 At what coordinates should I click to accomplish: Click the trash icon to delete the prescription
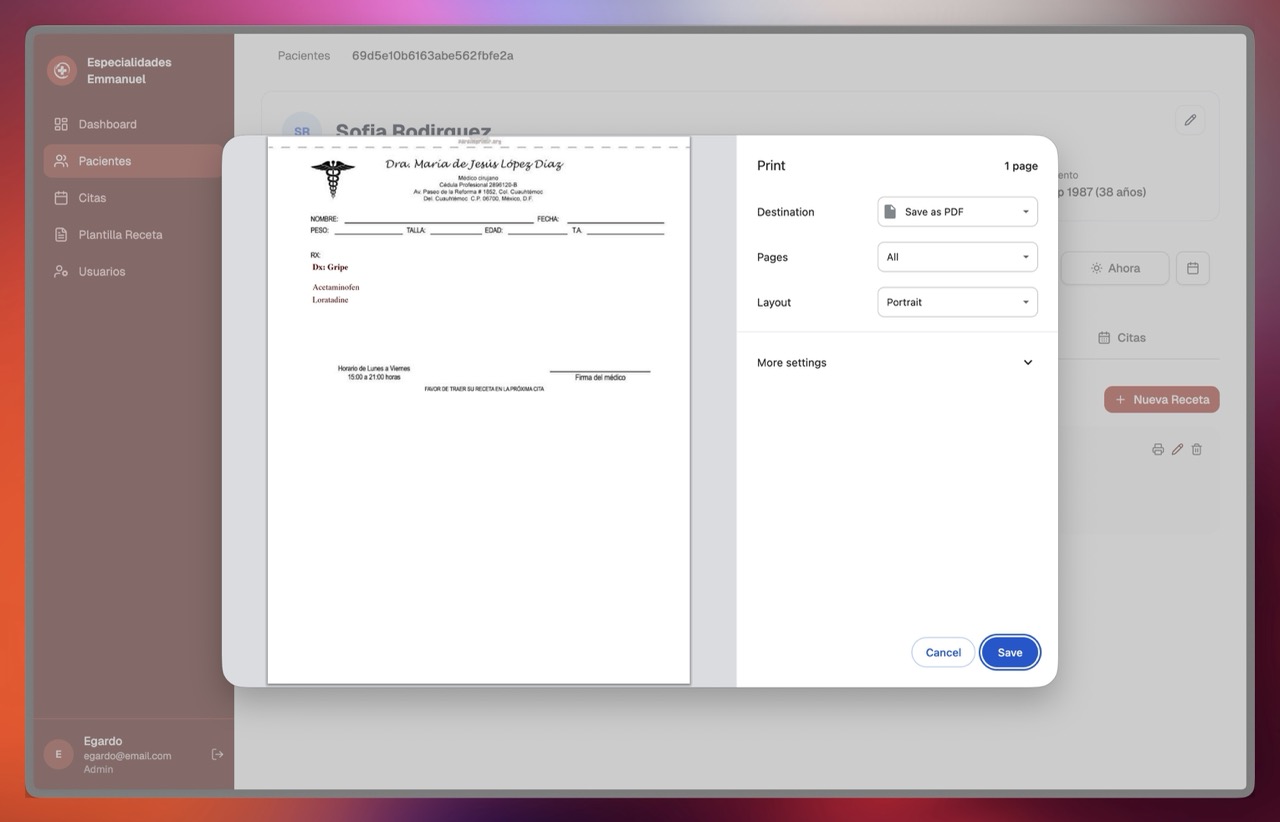coord(1197,450)
